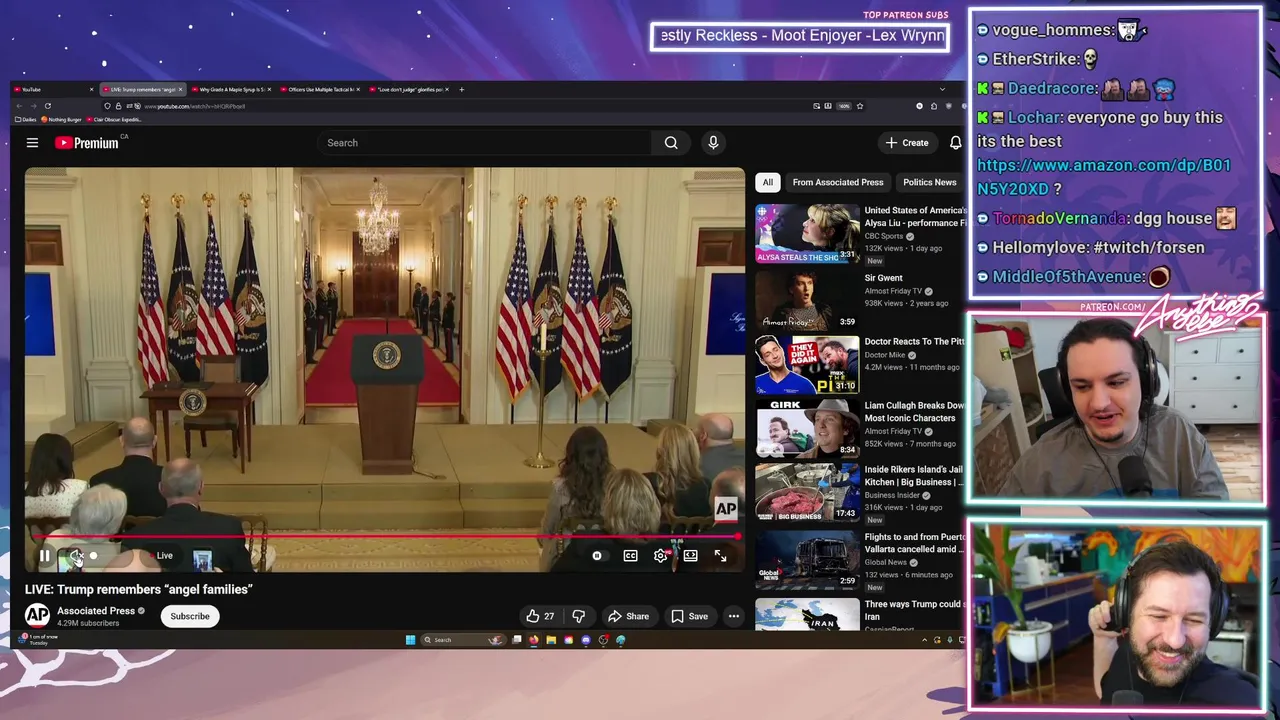
Task: Open the YouTube hamburger guide menu
Action: tap(32, 143)
